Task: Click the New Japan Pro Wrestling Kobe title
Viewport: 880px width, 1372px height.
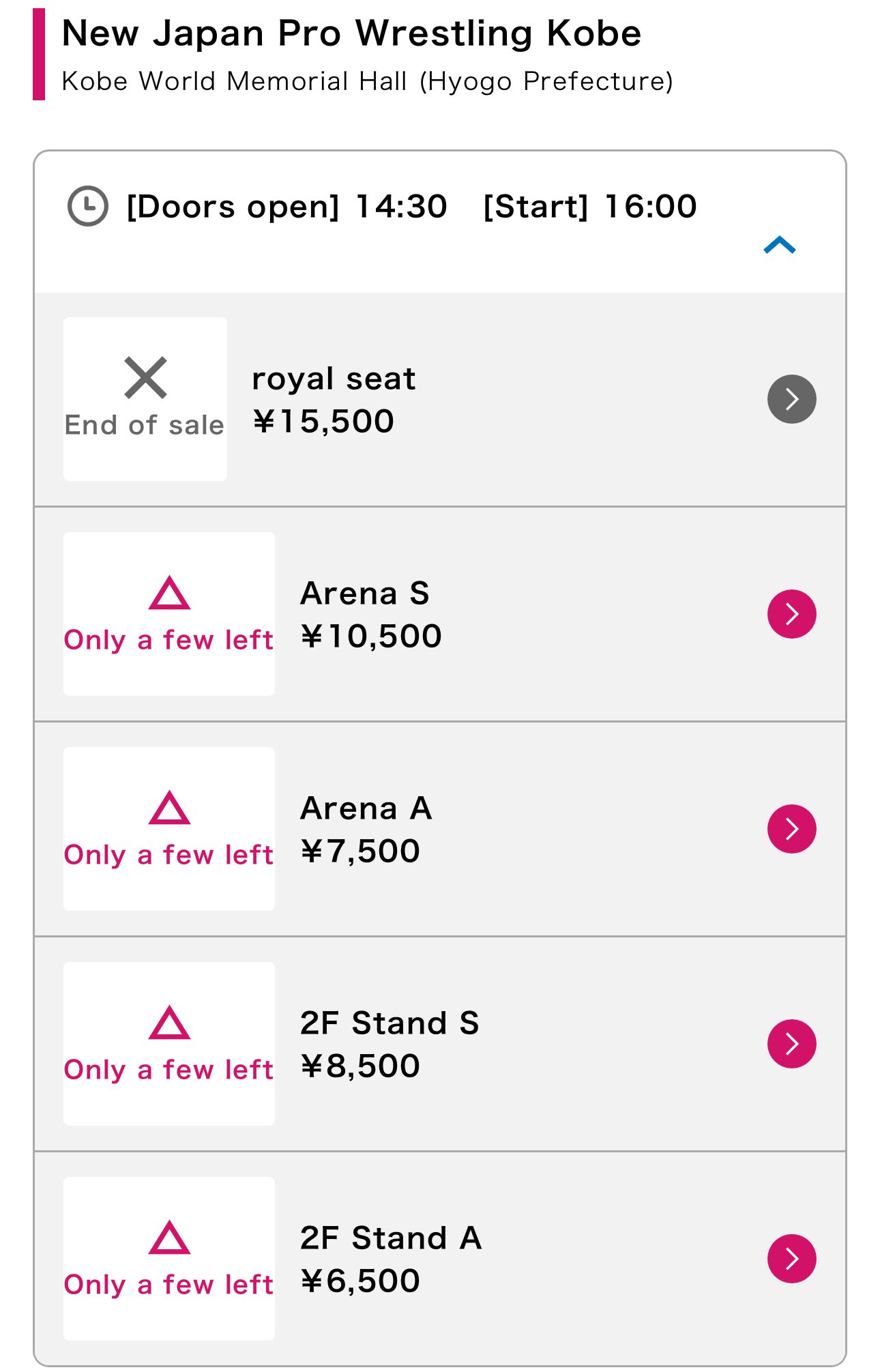Action: 351,33
